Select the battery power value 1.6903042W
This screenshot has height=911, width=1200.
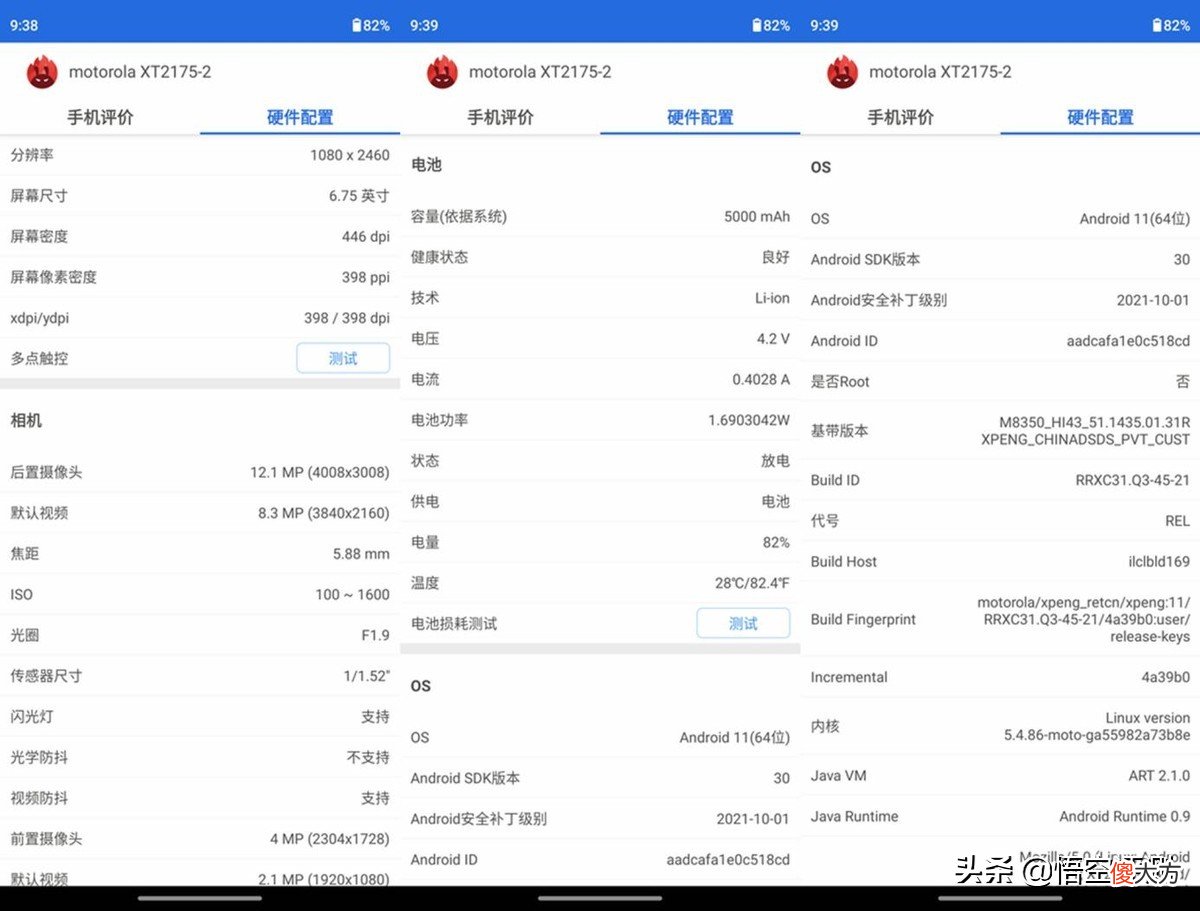click(x=749, y=420)
